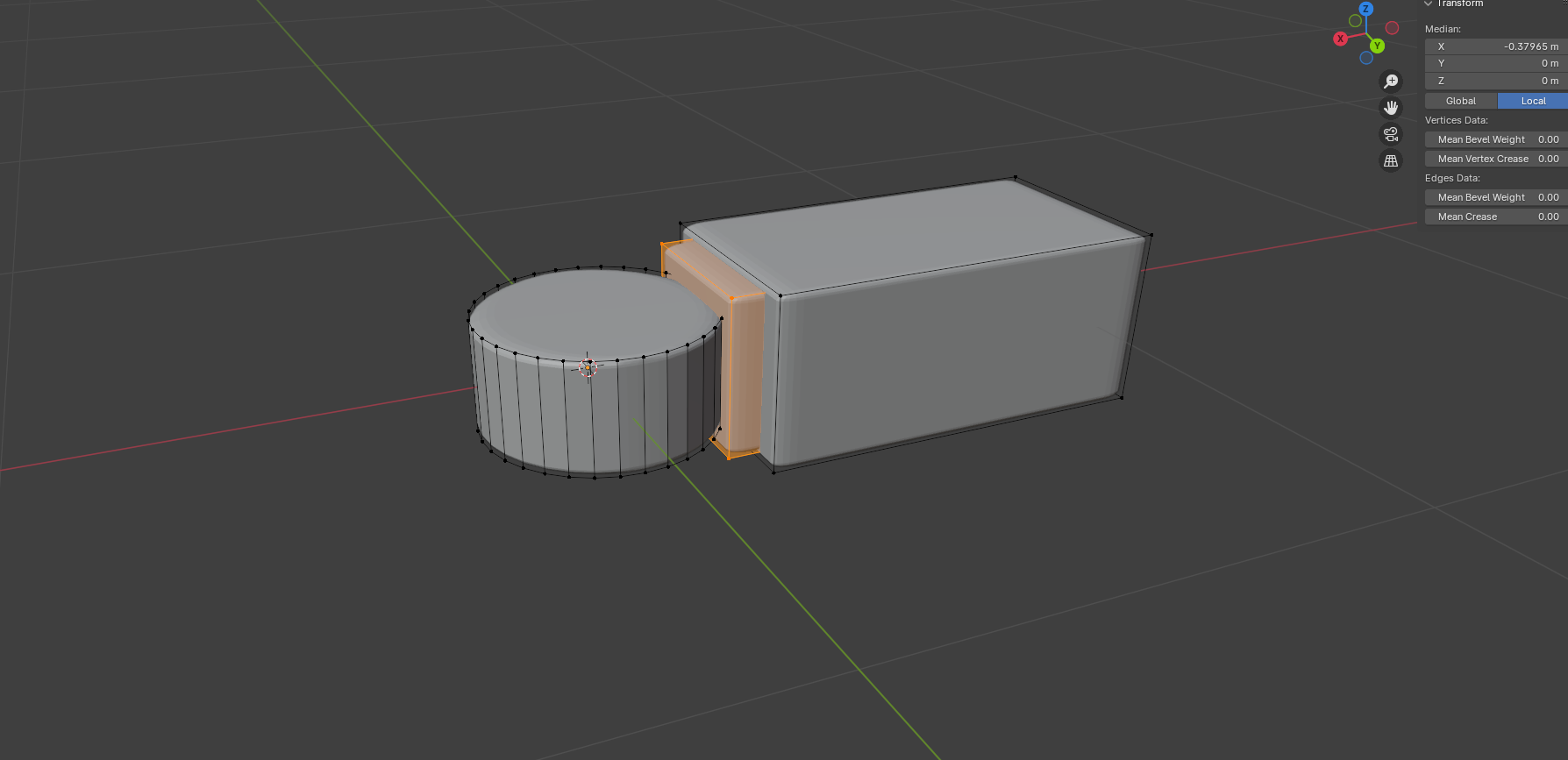Click the Median Y value field
The image size is (1568, 760).
[x=1495, y=63]
